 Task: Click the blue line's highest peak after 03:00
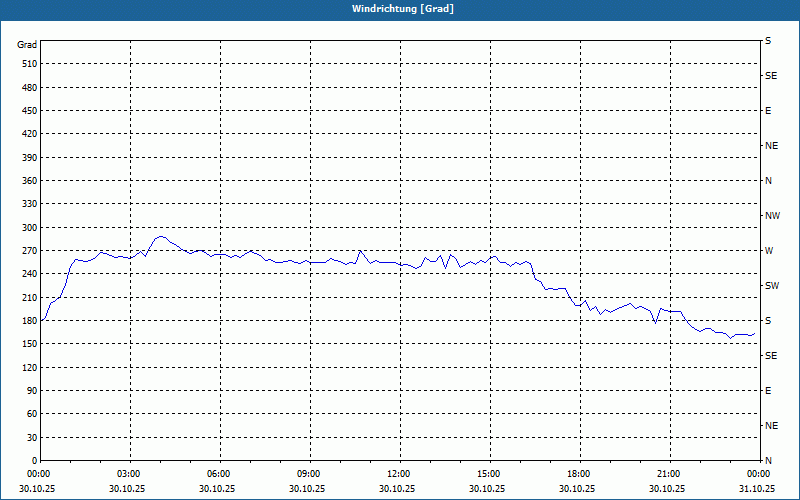pos(161,236)
